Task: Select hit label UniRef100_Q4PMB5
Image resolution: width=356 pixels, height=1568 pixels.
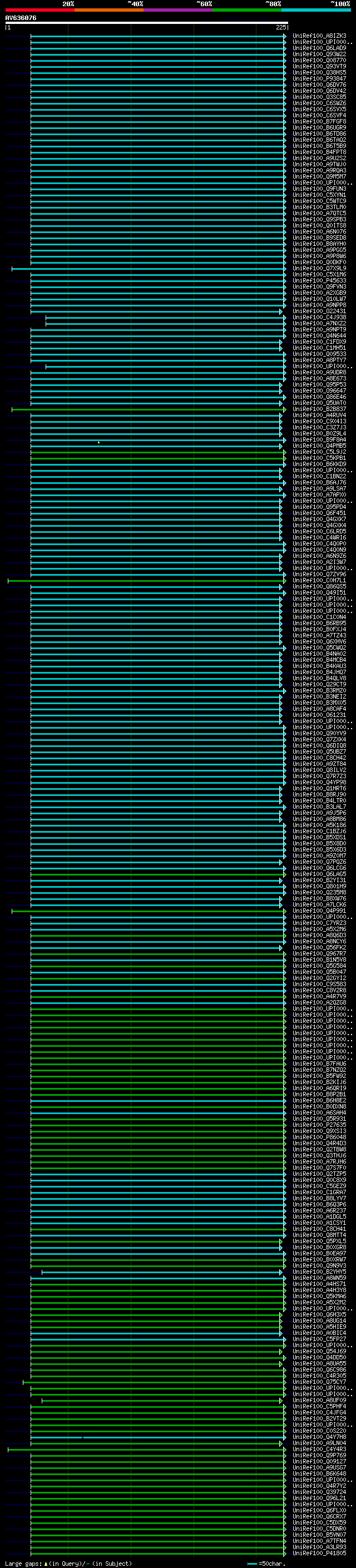Action: click(319, 446)
